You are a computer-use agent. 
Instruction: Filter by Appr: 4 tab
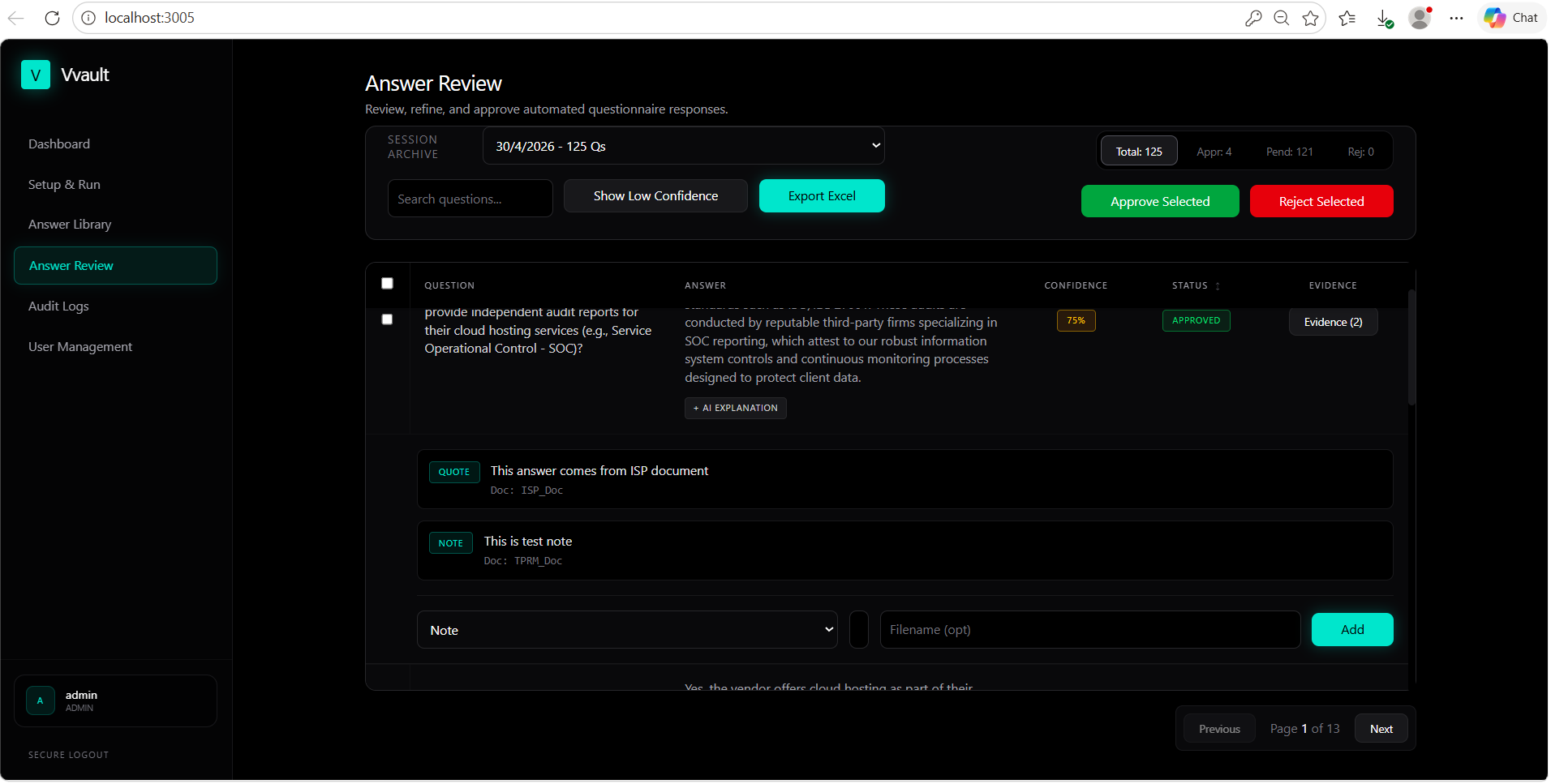1214,152
